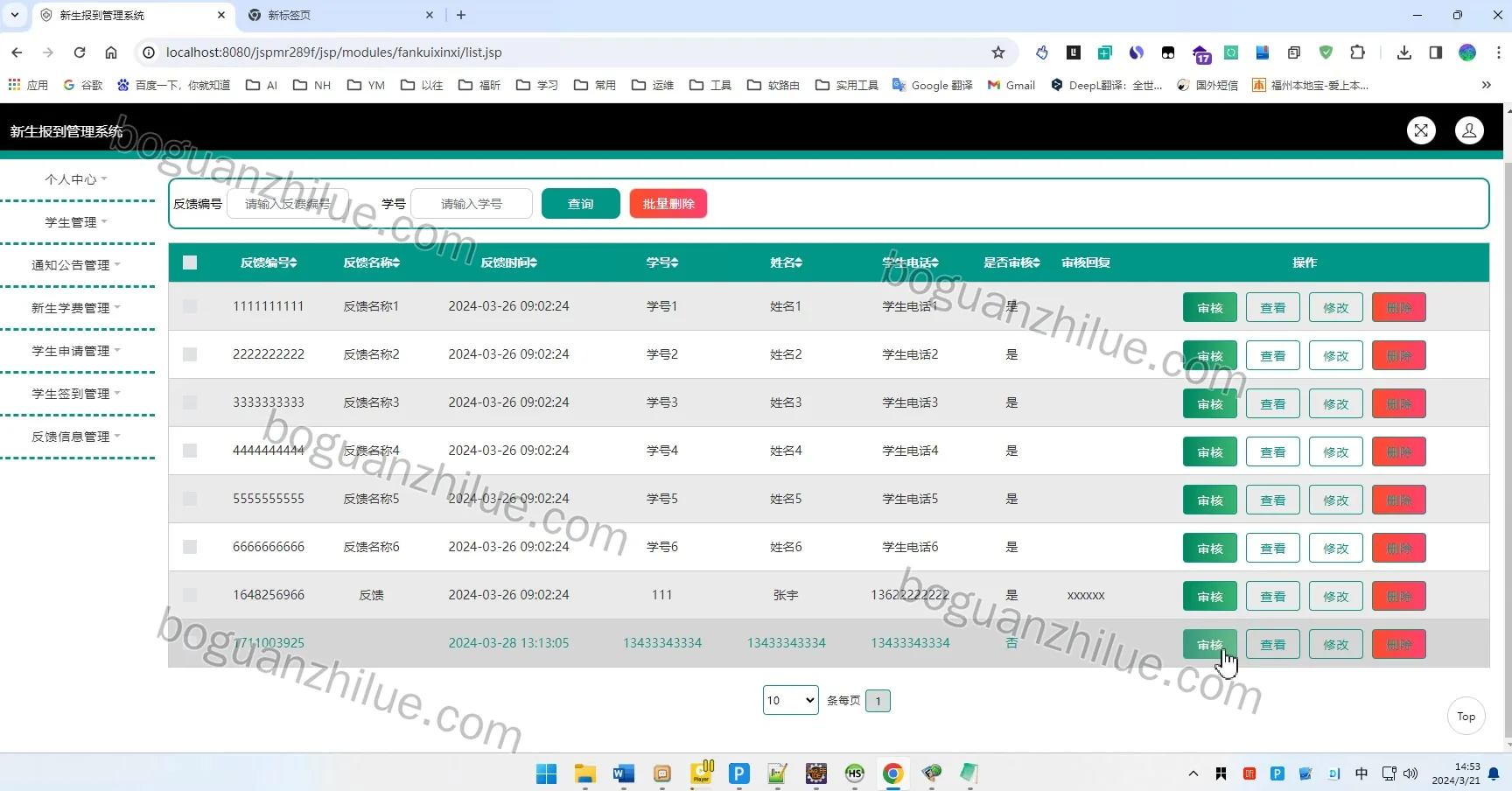The image size is (1512, 791).
Task: Open the user profile avatar icon
Action: point(1469,131)
